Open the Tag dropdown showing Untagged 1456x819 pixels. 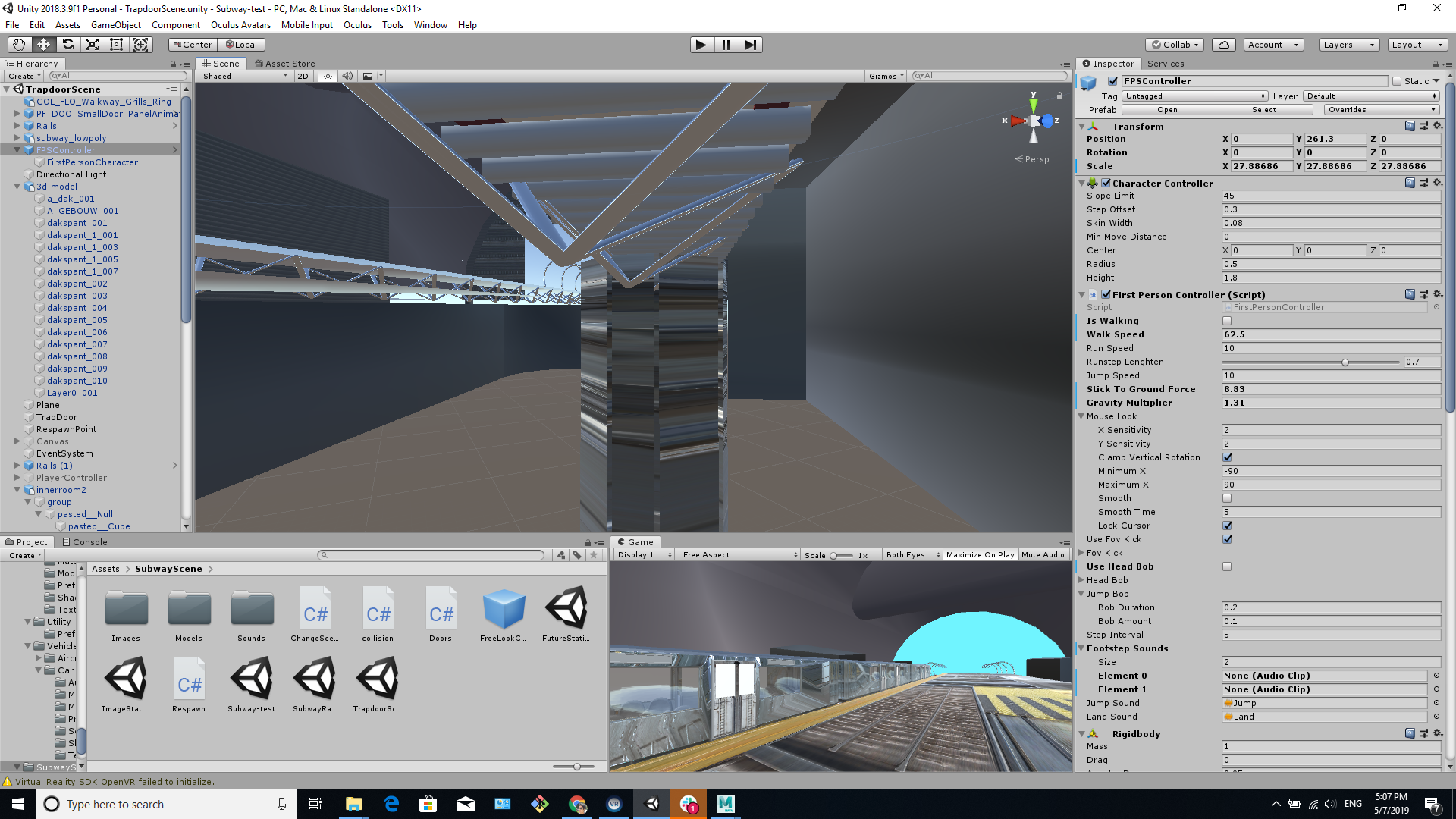coord(1195,96)
